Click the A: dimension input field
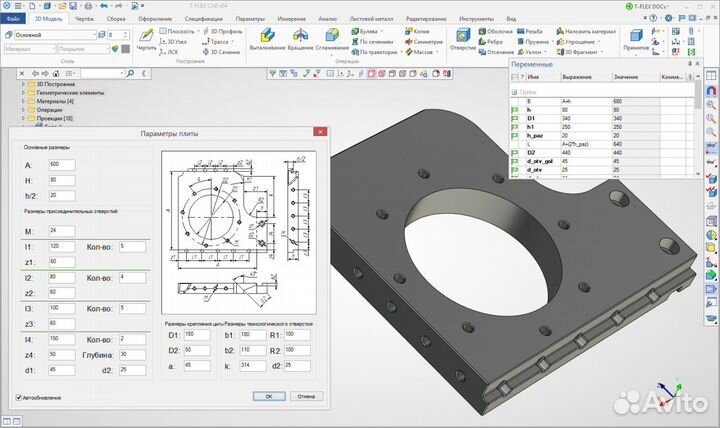This screenshot has width=720, height=428. point(61,163)
